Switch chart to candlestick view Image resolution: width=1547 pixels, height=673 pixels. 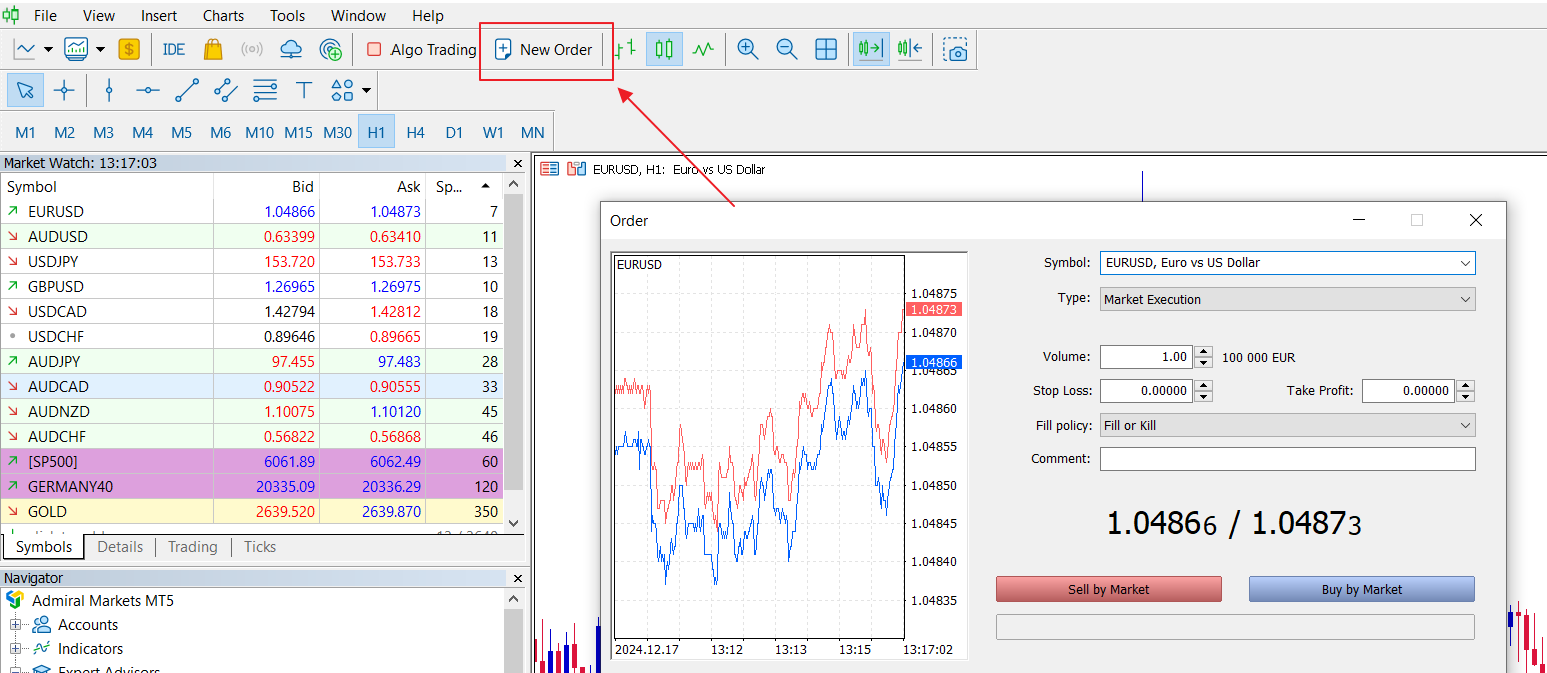[x=664, y=49]
